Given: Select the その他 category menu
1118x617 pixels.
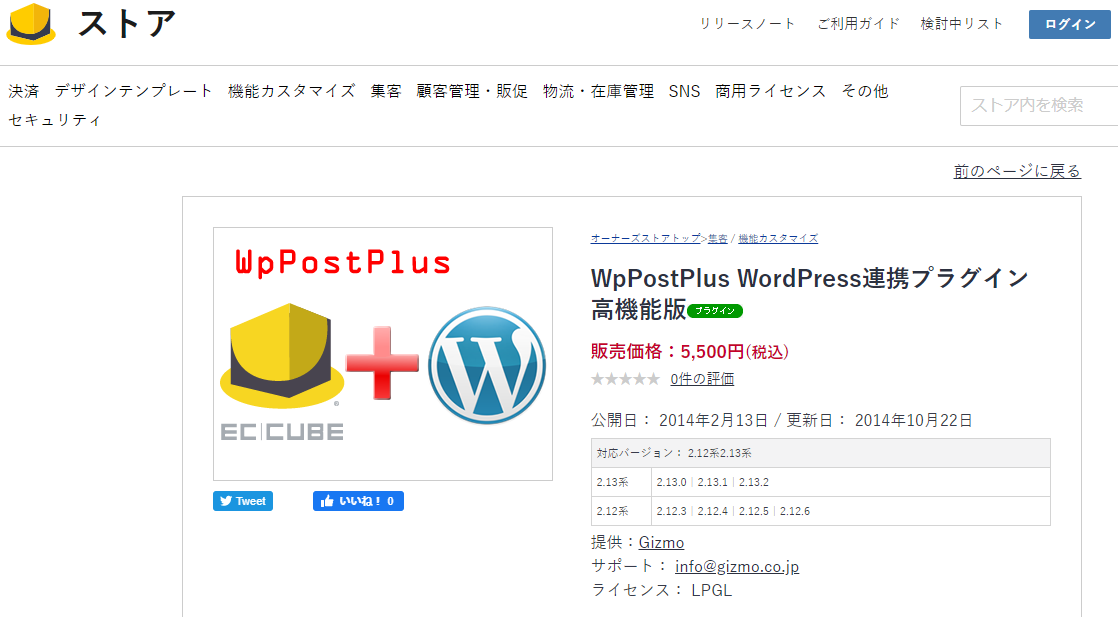Looking at the screenshot, I should (x=865, y=91).
